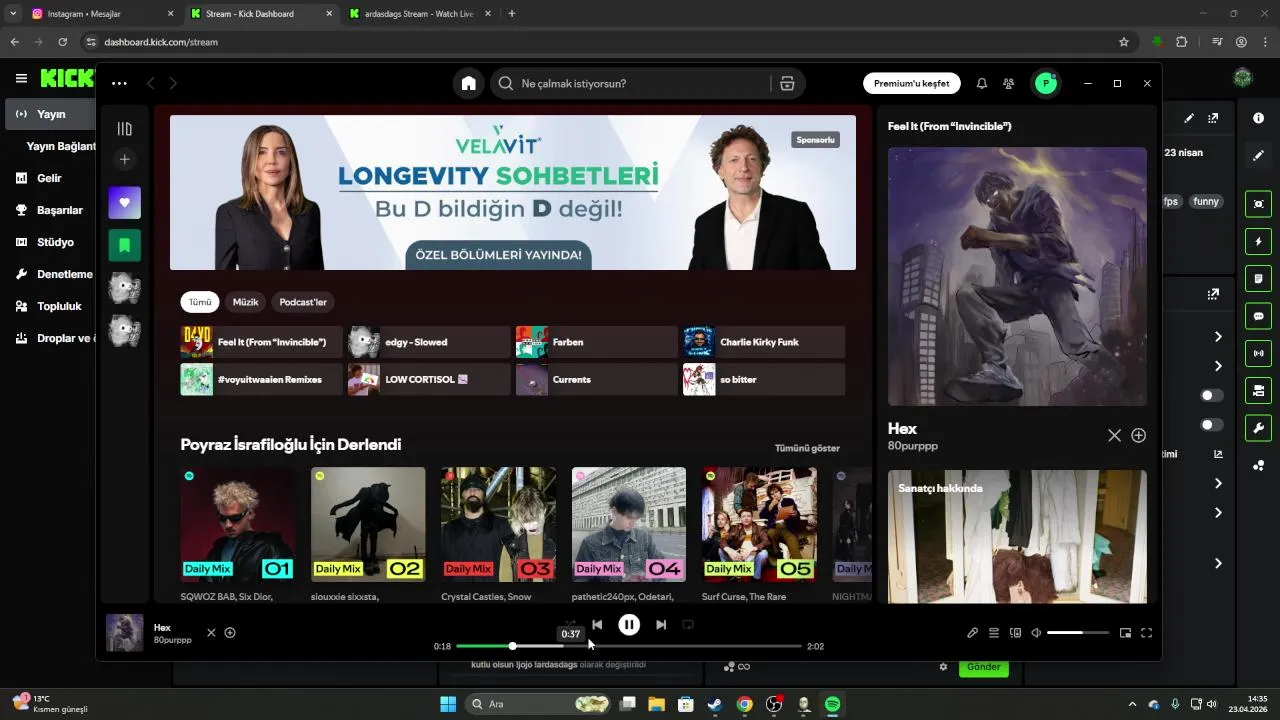This screenshot has height=720, width=1280.
Task: Add Hex to Liked Songs in player bar
Action: pyautogui.click(x=230, y=633)
